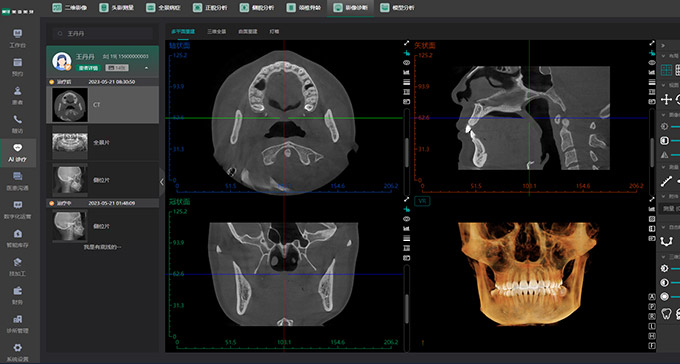Collapse the patient list panel using the left chevron

pyautogui.click(x=162, y=182)
